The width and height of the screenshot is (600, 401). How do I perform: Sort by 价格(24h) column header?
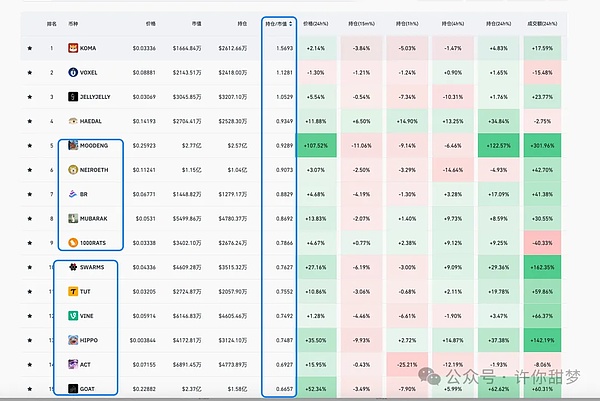click(314, 22)
